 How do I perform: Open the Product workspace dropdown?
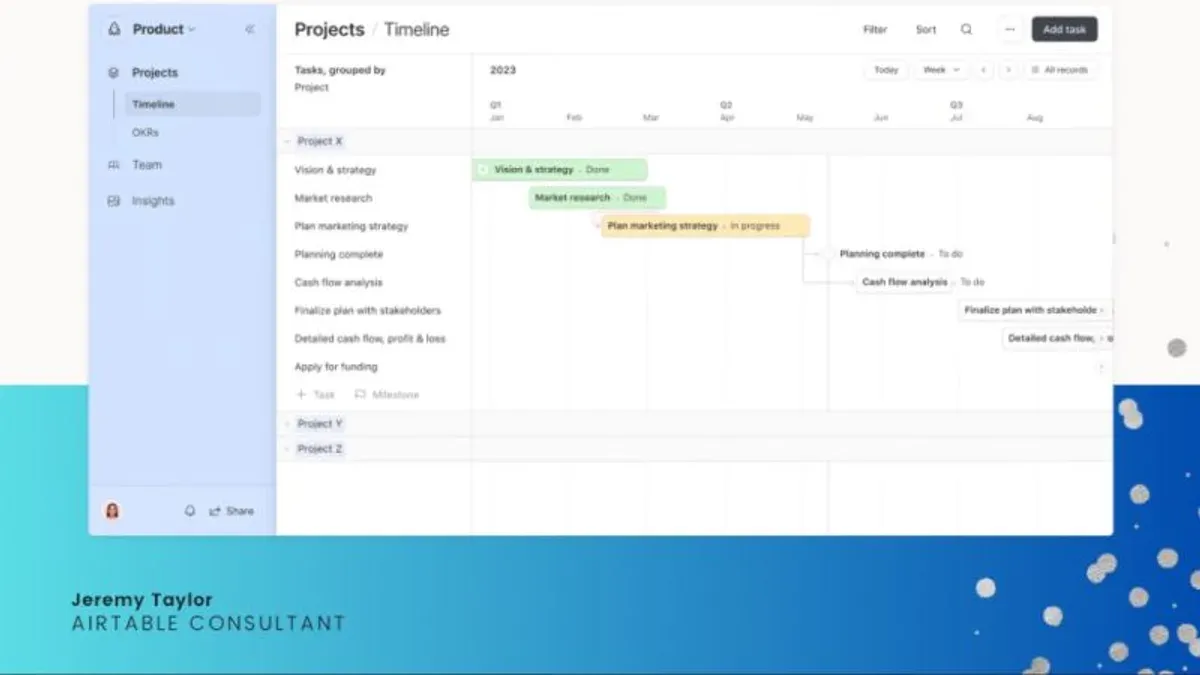tap(164, 30)
